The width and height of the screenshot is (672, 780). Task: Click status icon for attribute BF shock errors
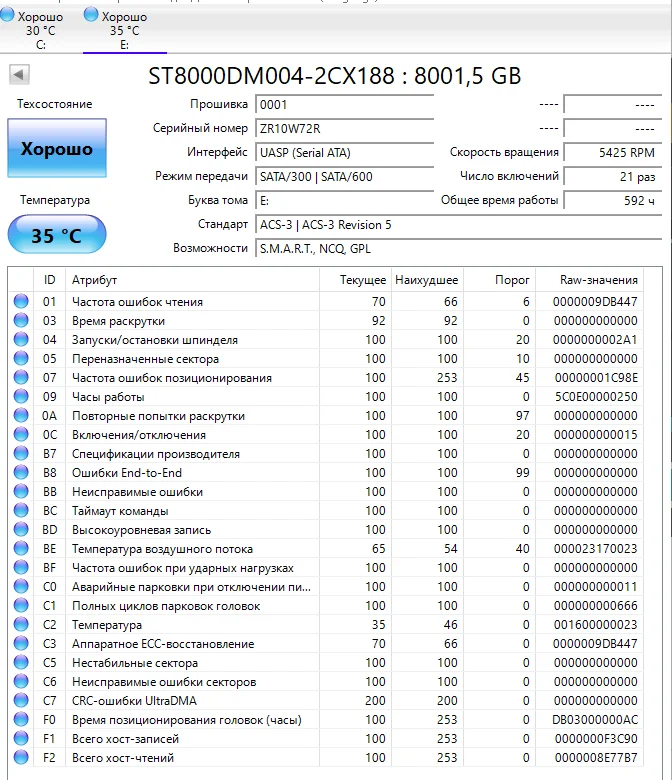(21, 568)
